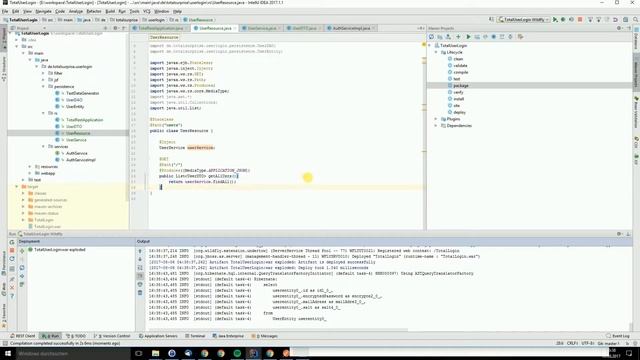The image size is (640, 360).
Task: Open Task View in the Windows taskbar
Action: point(139,353)
